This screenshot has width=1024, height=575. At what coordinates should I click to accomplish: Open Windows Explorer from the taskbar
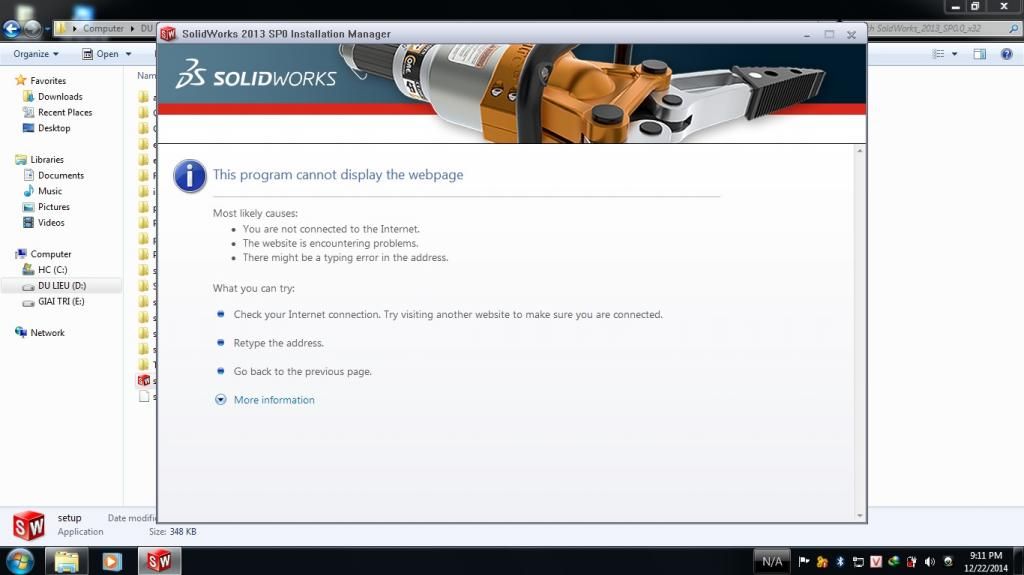[66, 561]
